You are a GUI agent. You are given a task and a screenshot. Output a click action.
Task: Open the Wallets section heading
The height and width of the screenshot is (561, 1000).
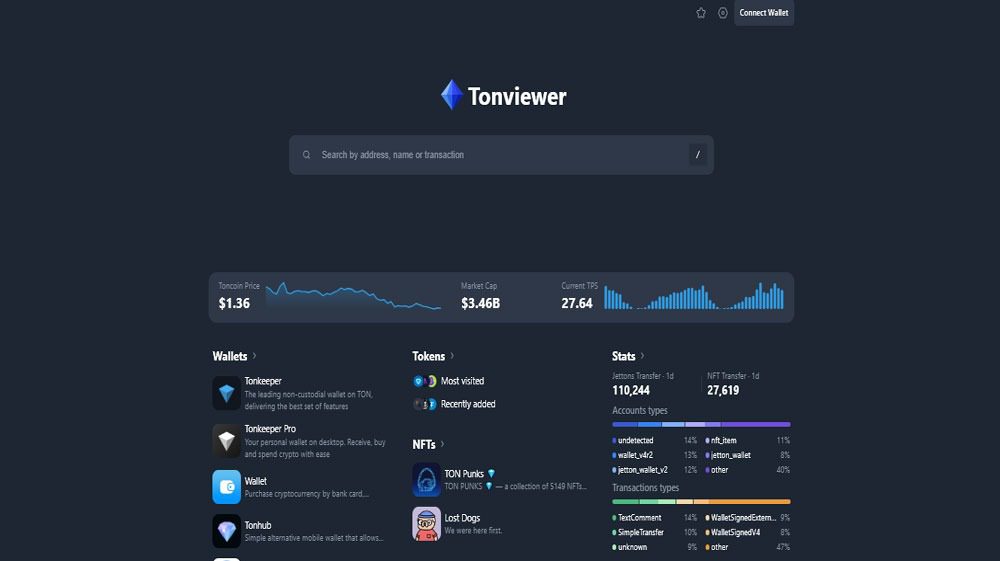230,356
